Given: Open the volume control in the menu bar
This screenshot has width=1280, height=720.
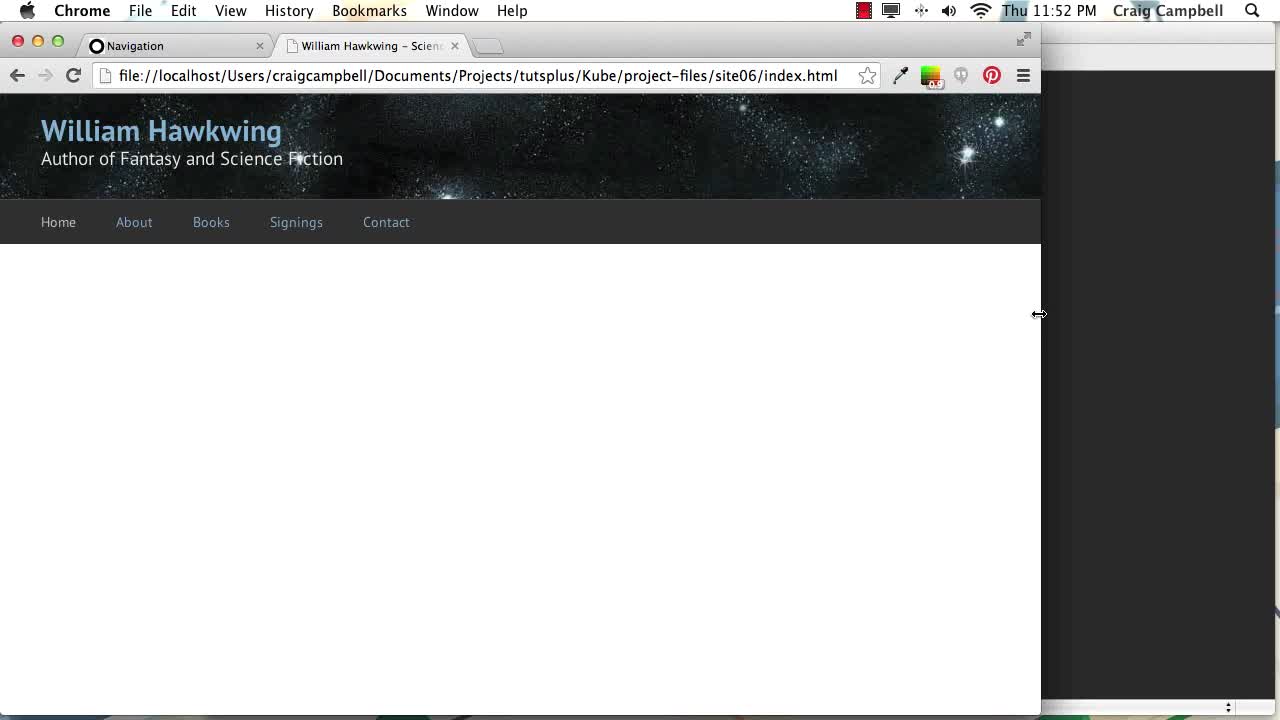Looking at the screenshot, I should [949, 11].
